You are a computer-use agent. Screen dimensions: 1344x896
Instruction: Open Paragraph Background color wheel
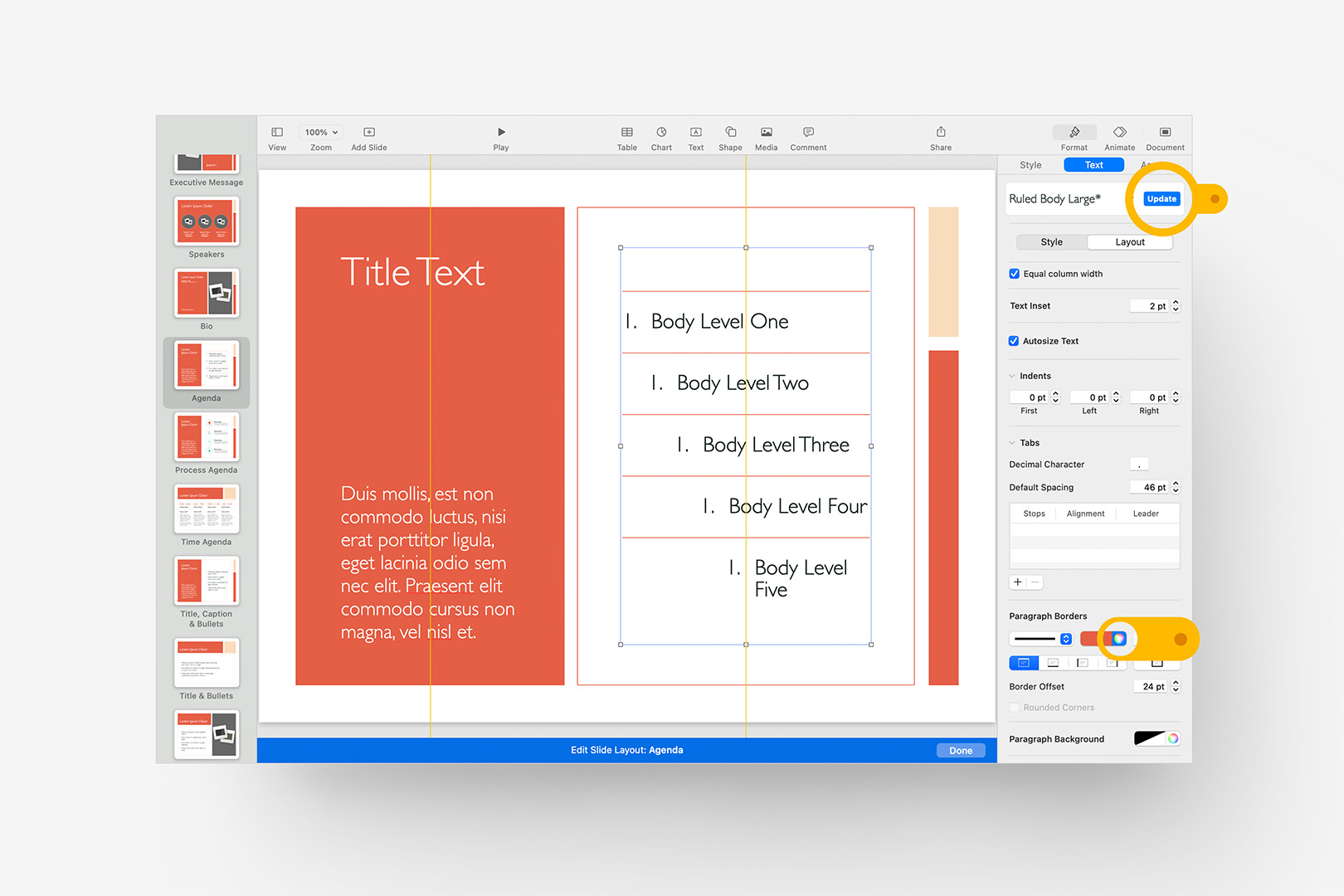point(1173,738)
